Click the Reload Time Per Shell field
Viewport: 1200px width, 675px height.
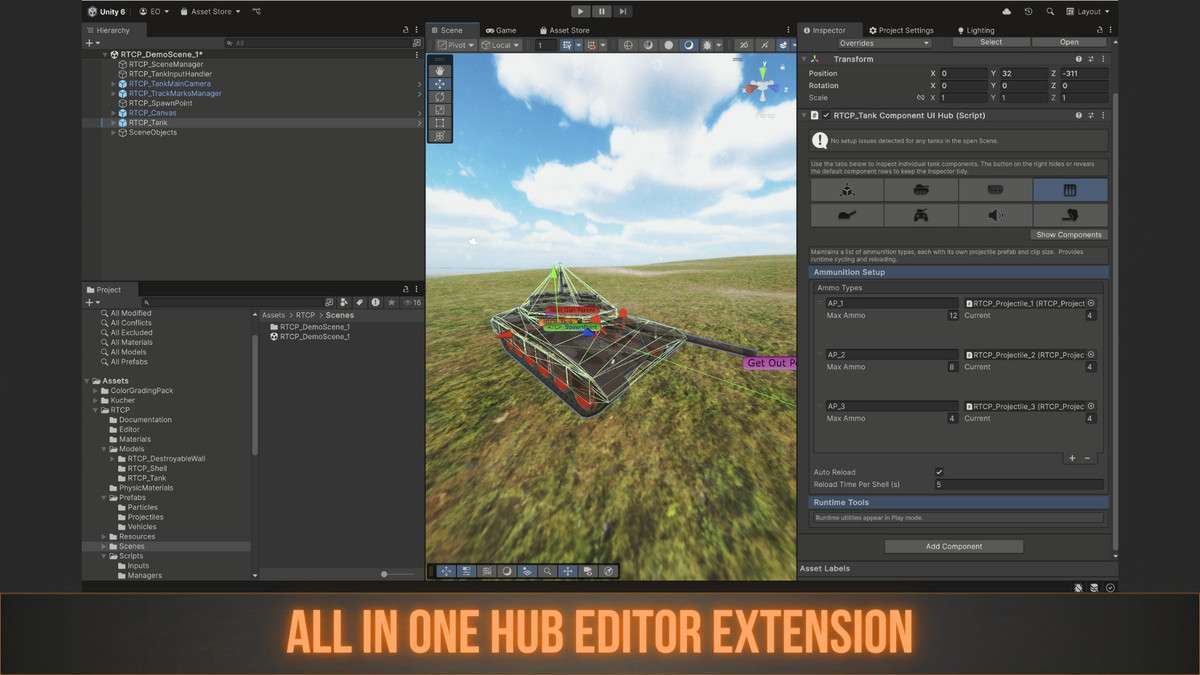pos(1018,484)
